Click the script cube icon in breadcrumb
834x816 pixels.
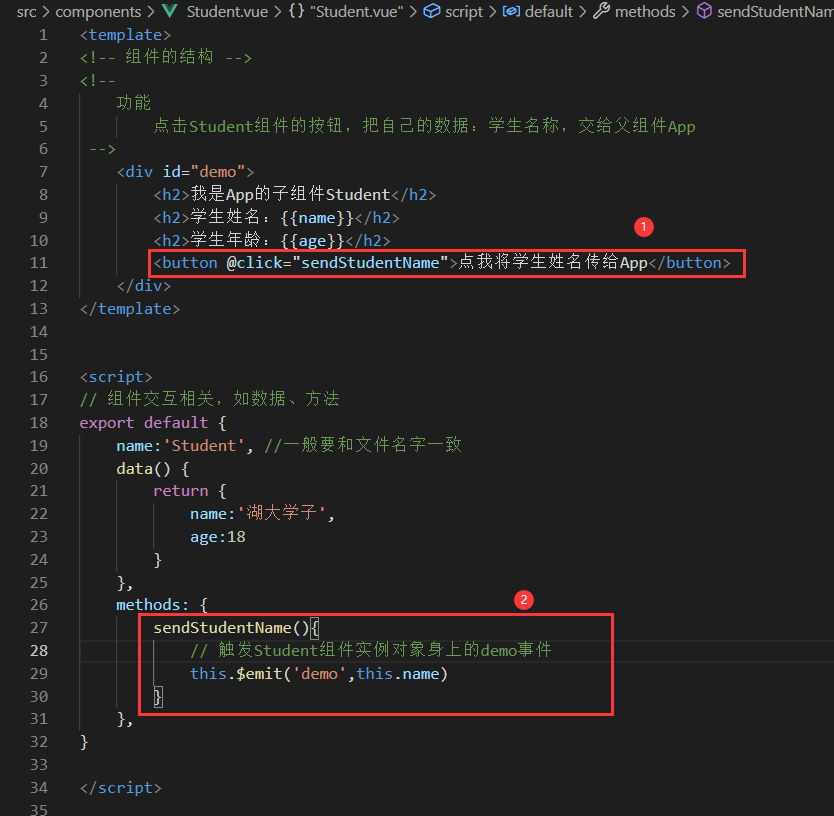pos(431,11)
